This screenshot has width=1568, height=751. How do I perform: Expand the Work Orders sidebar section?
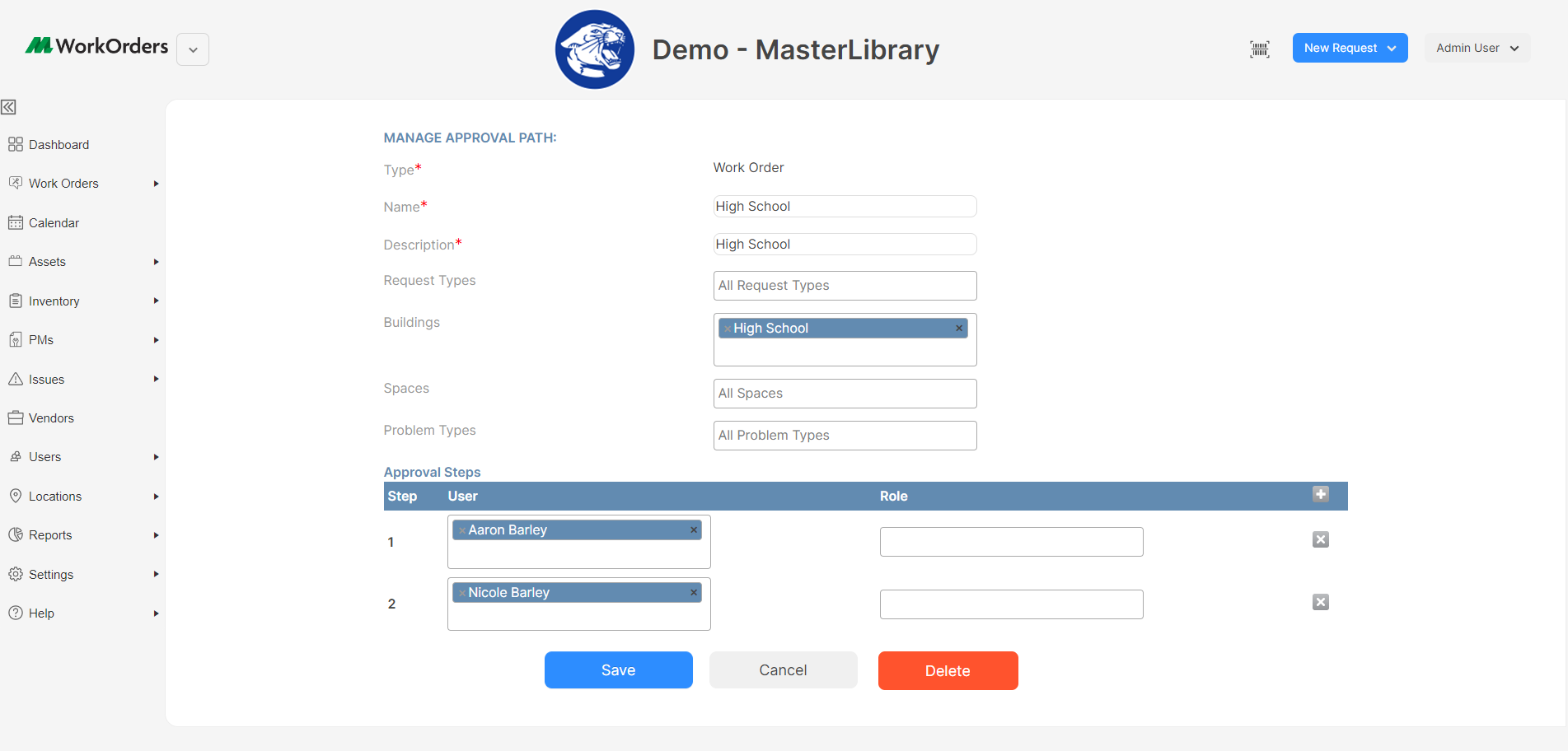pos(156,184)
